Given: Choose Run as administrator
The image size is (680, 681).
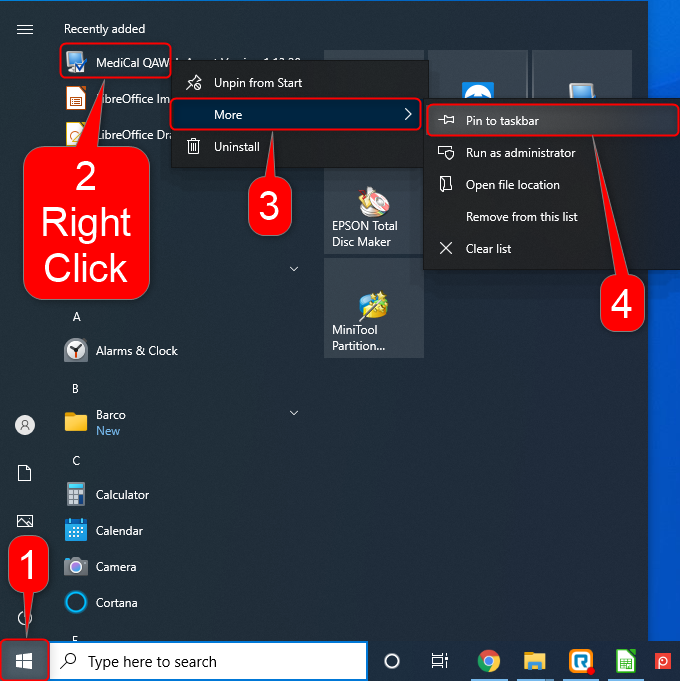Looking at the screenshot, I should tap(520, 153).
